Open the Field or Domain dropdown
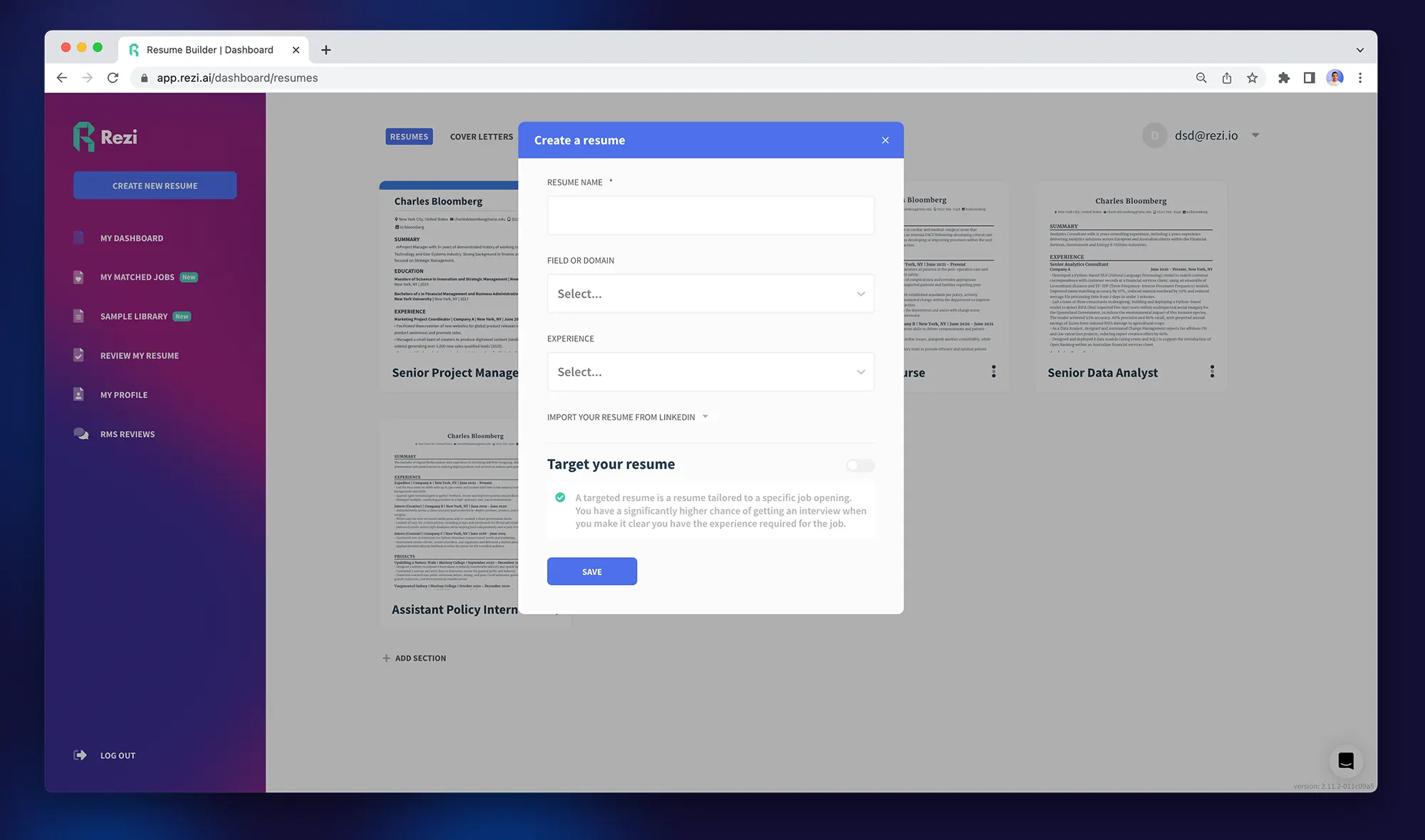 point(710,294)
